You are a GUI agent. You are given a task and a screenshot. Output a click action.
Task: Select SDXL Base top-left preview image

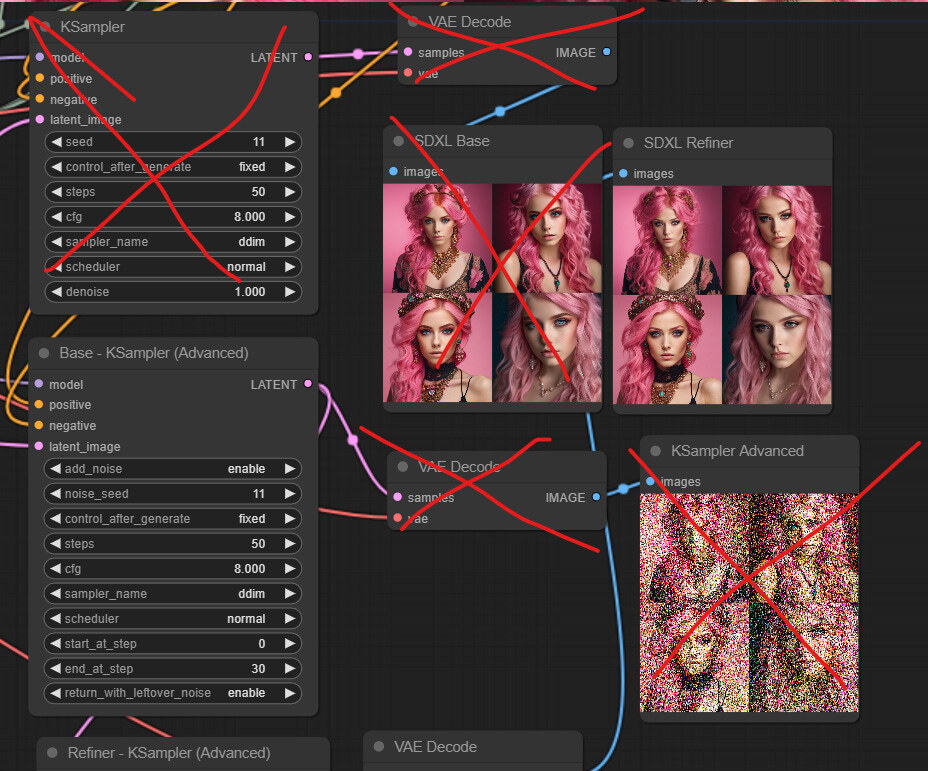point(437,238)
